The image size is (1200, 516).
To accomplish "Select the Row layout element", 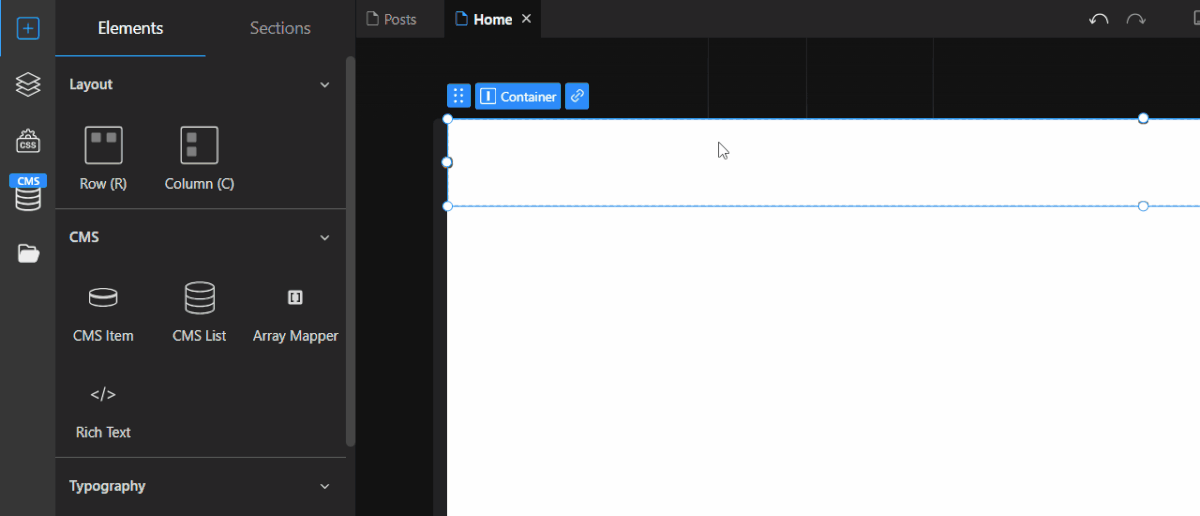I will (103, 158).
